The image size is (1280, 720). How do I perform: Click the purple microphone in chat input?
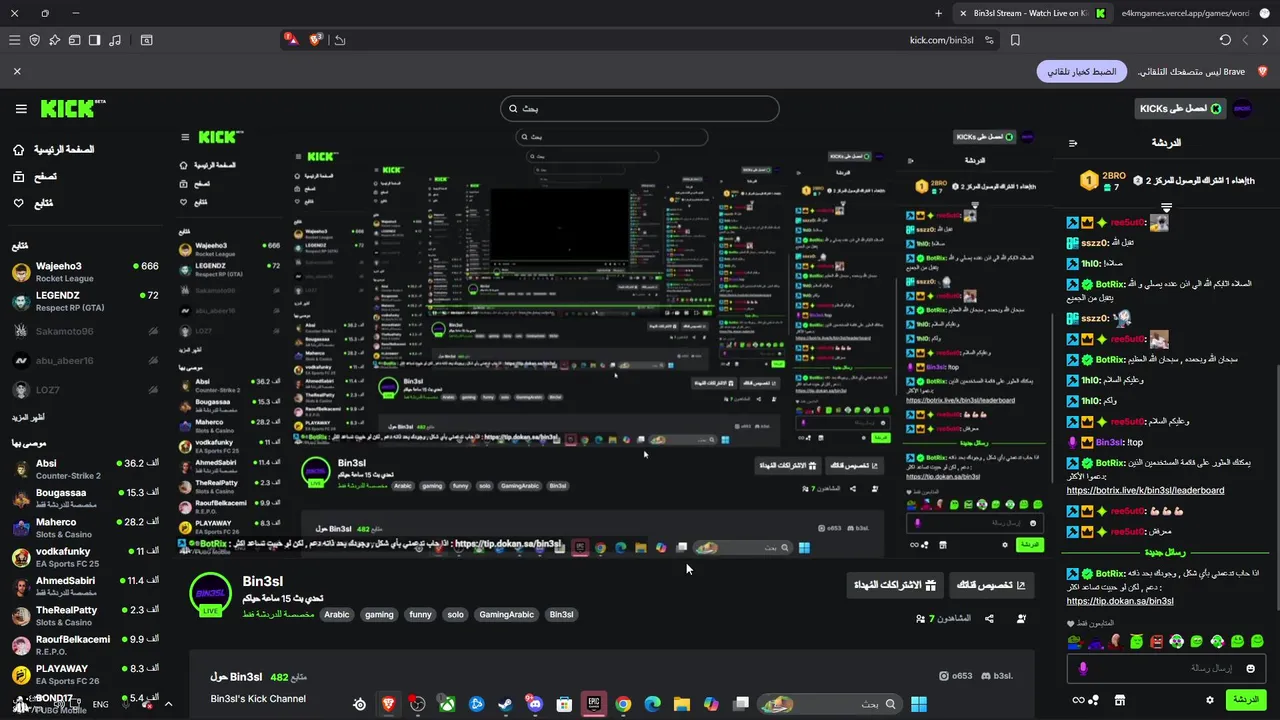(1082, 668)
